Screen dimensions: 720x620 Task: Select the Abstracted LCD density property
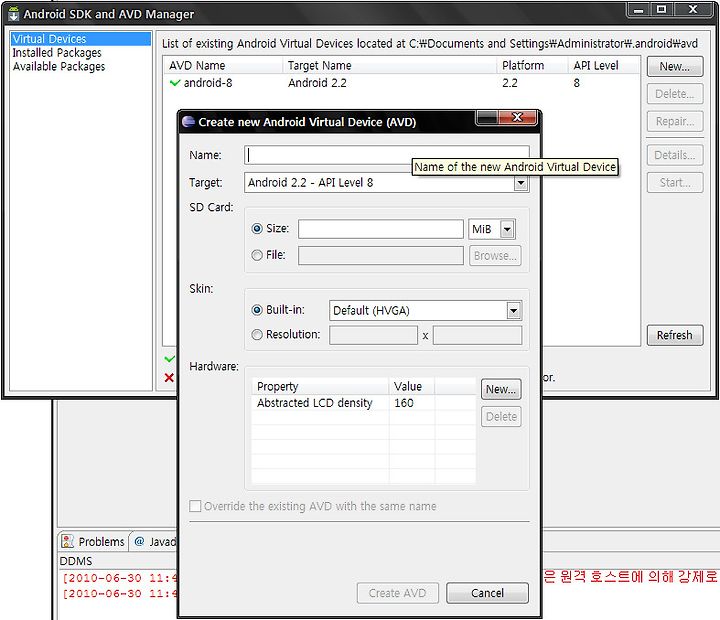315,403
